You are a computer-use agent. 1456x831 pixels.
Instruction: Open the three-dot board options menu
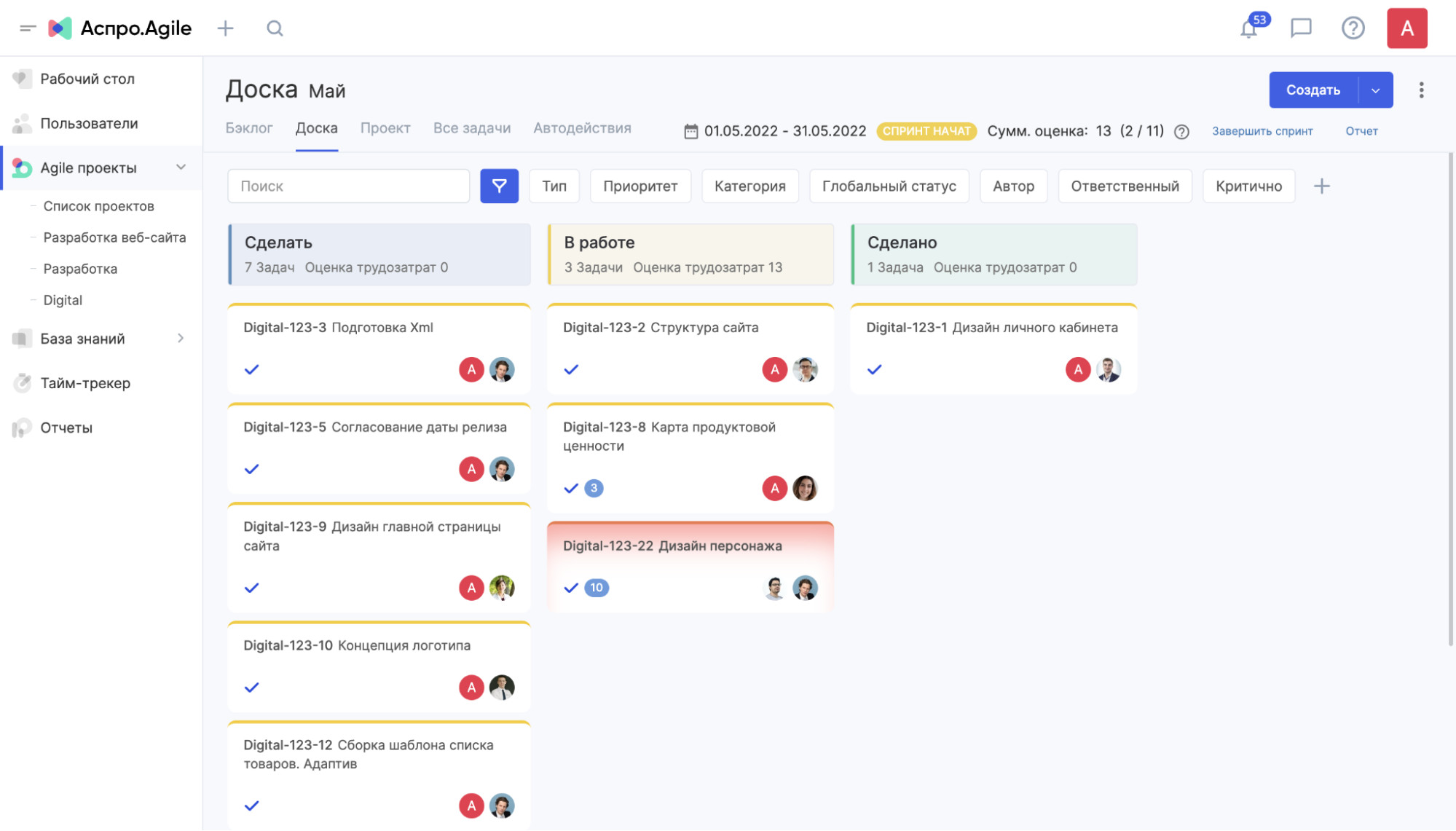coord(1421,90)
